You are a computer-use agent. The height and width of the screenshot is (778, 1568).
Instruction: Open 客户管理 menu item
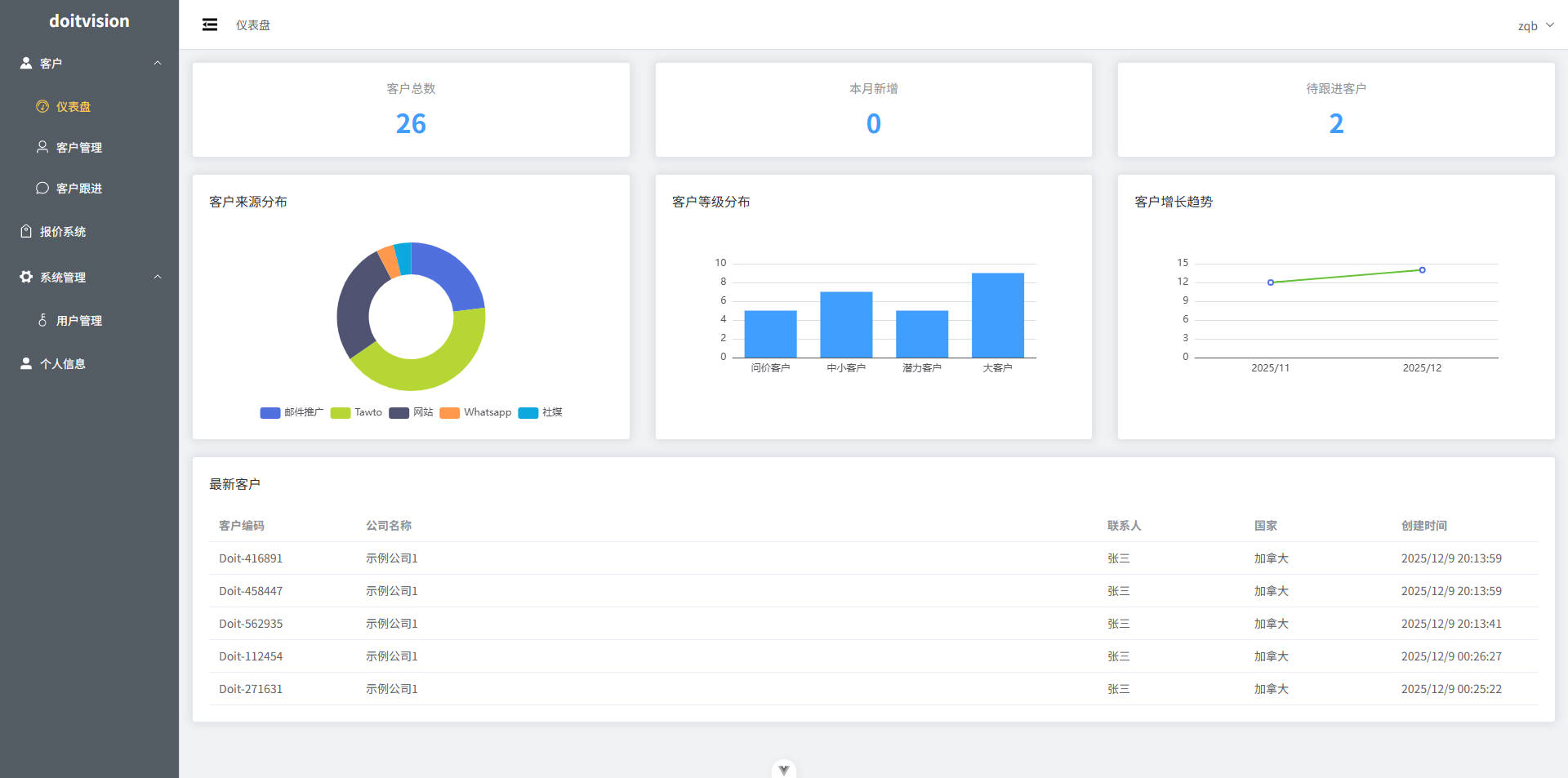[x=89, y=147]
